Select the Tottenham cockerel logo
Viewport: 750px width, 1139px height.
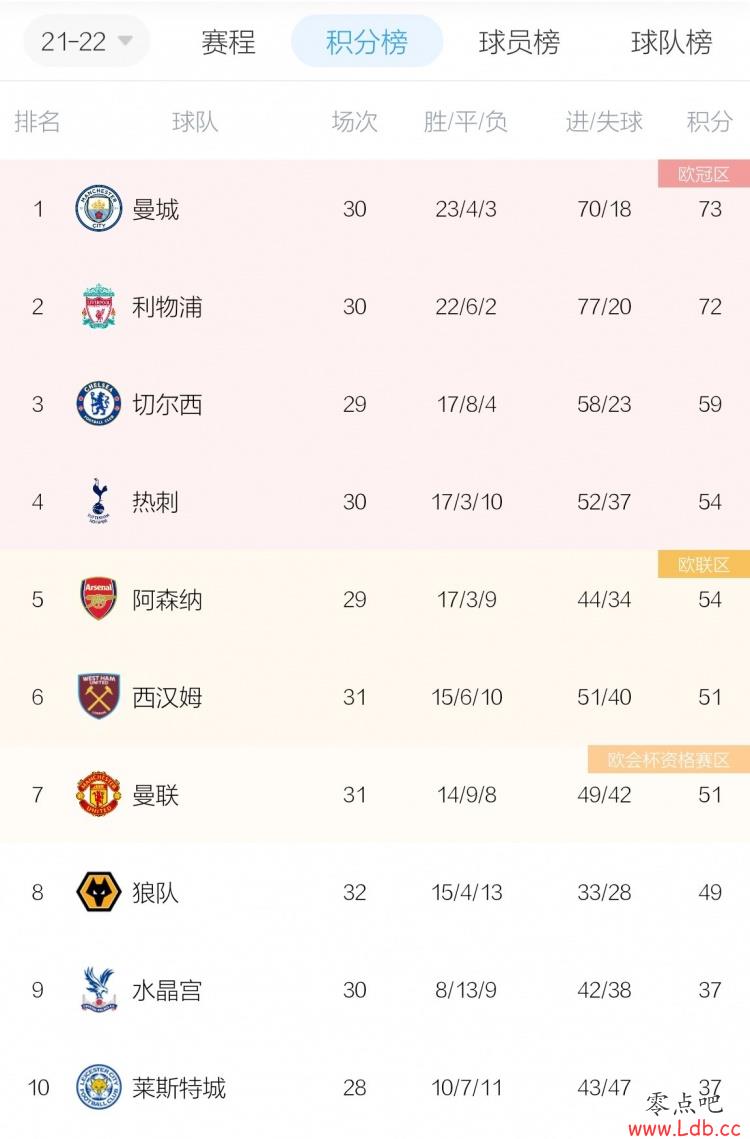pyautogui.click(x=99, y=501)
